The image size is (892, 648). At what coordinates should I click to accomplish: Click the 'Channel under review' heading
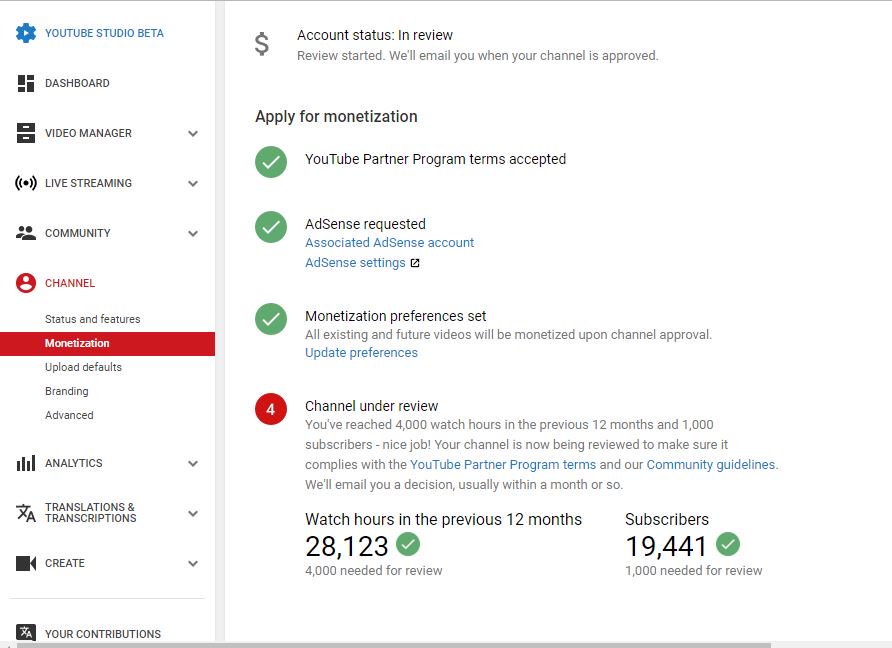click(371, 406)
